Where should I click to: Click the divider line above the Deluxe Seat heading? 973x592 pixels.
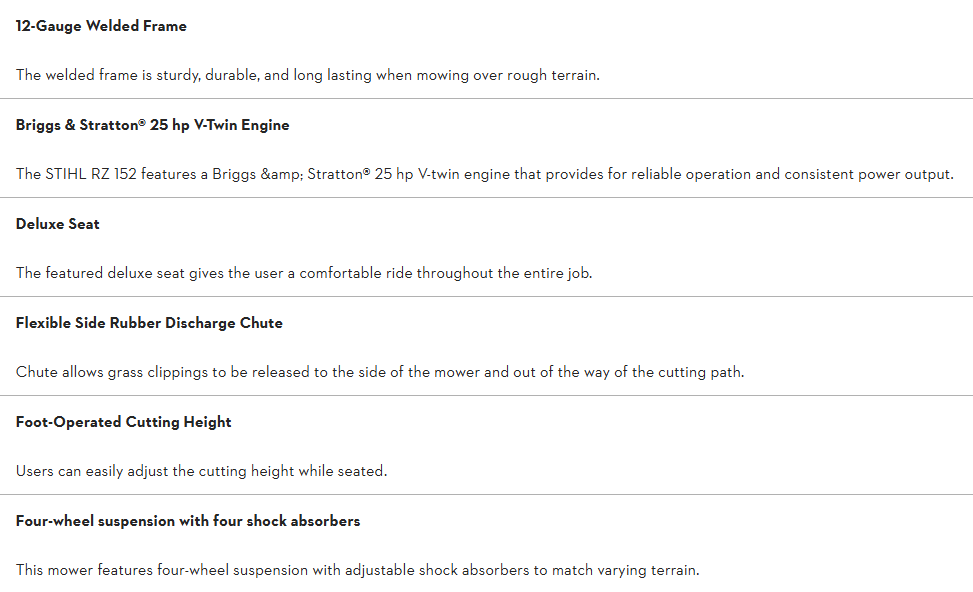[486, 198]
